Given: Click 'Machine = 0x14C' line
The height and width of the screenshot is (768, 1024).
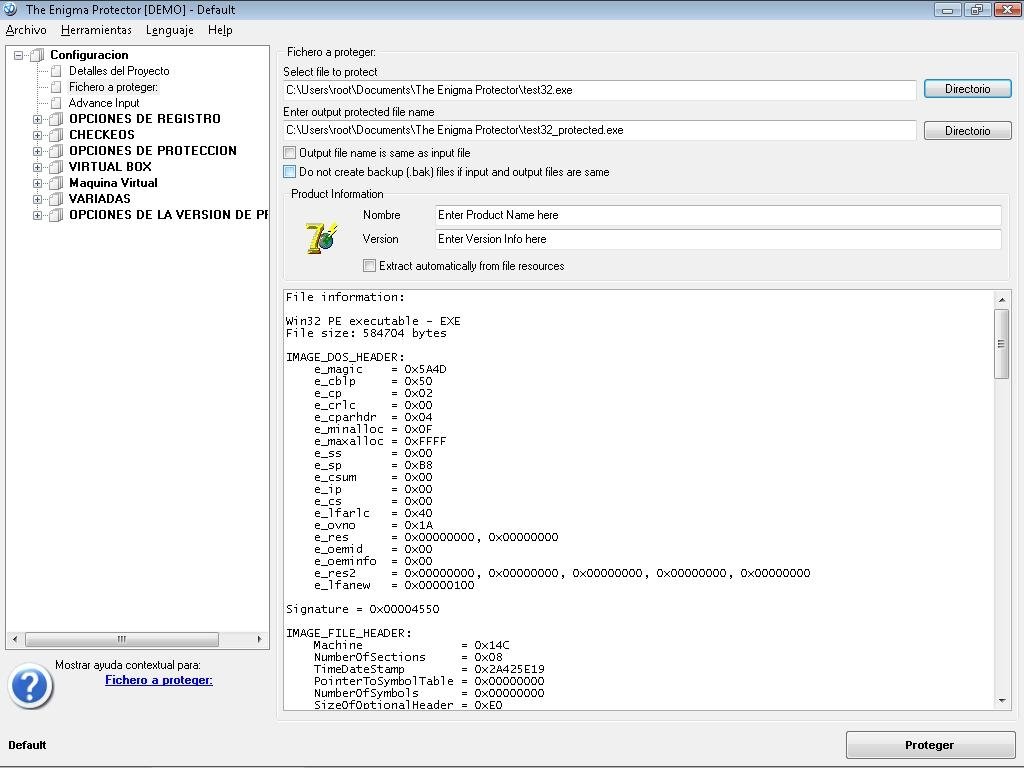Looking at the screenshot, I should tap(411, 645).
